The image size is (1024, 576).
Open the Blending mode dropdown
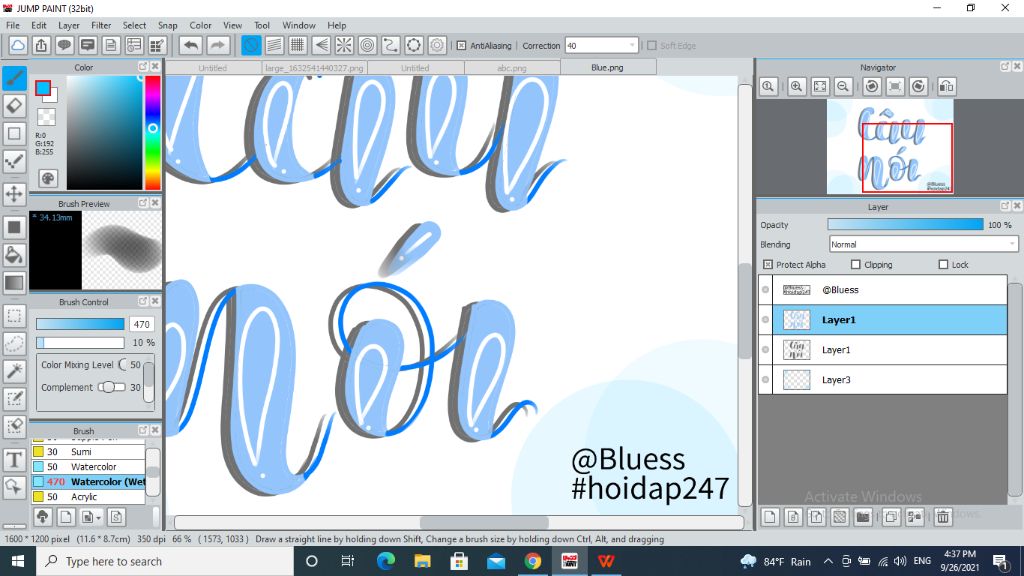coord(923,244)
